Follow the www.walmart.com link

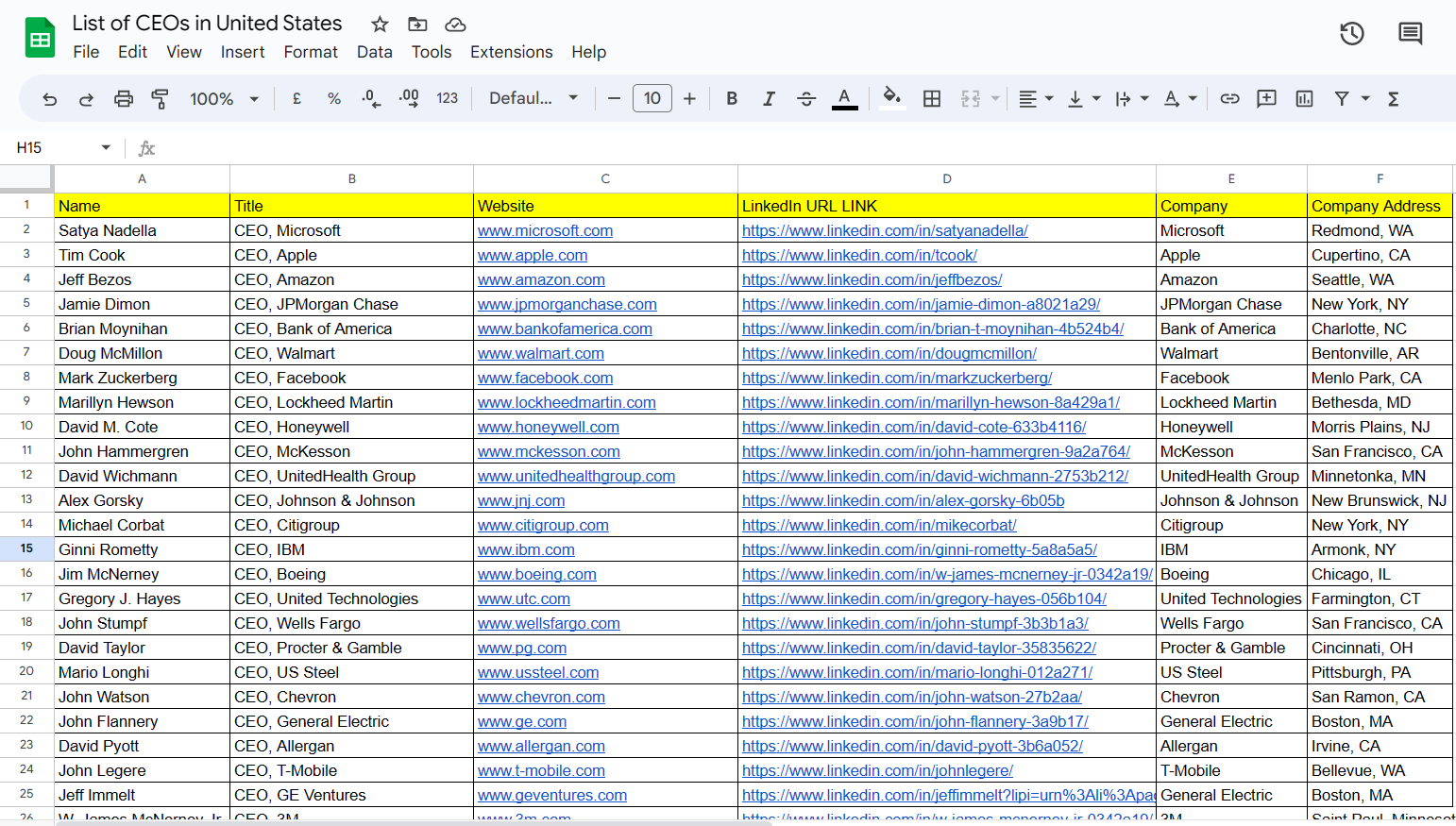(x=541, y=353)
